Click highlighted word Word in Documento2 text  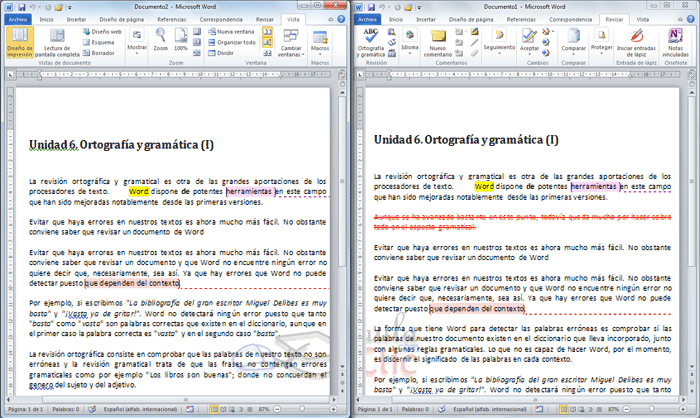(x=138, y=192)
